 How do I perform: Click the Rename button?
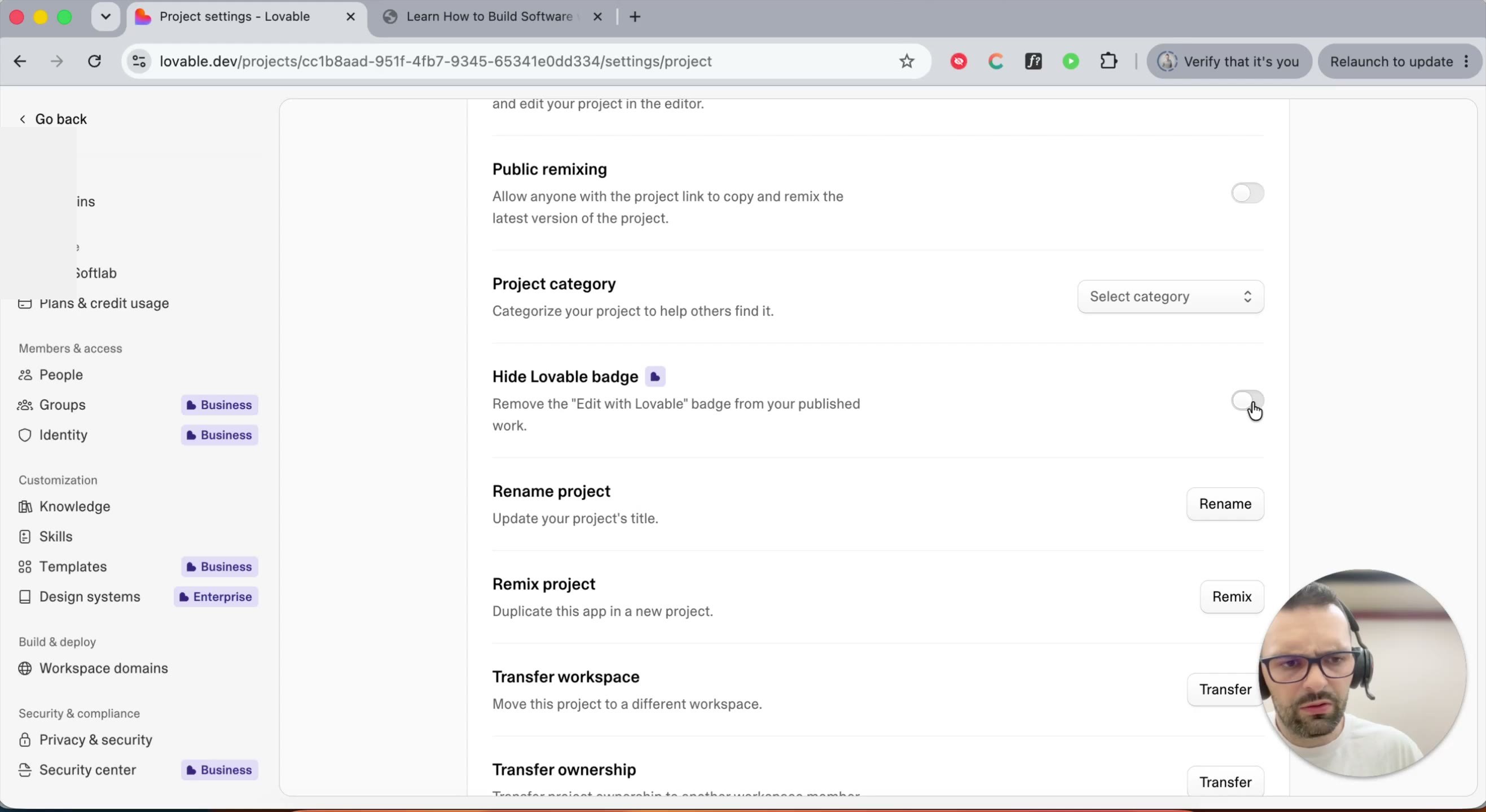1225,504
